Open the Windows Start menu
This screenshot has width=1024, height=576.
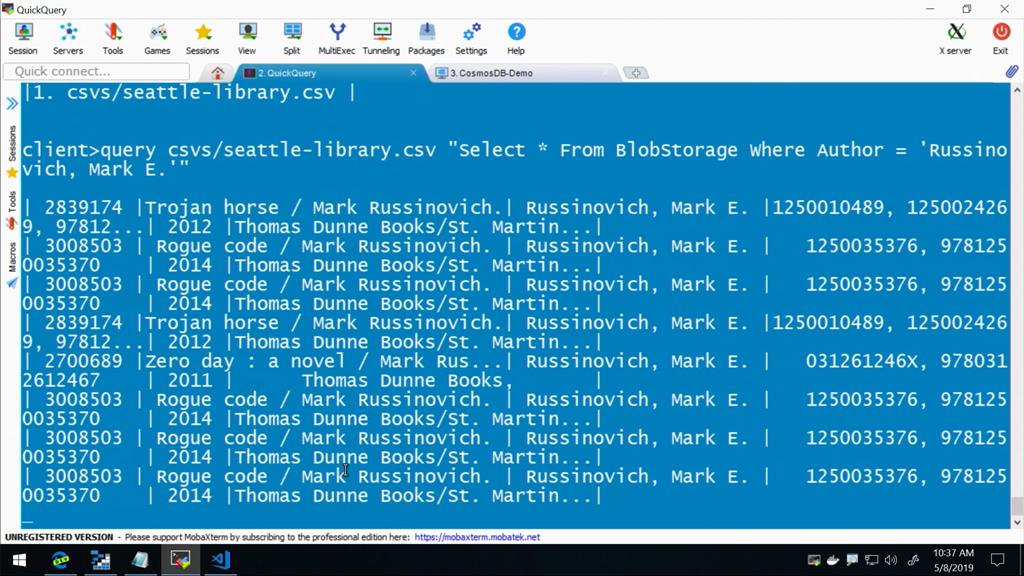click(x=19, y=560)
